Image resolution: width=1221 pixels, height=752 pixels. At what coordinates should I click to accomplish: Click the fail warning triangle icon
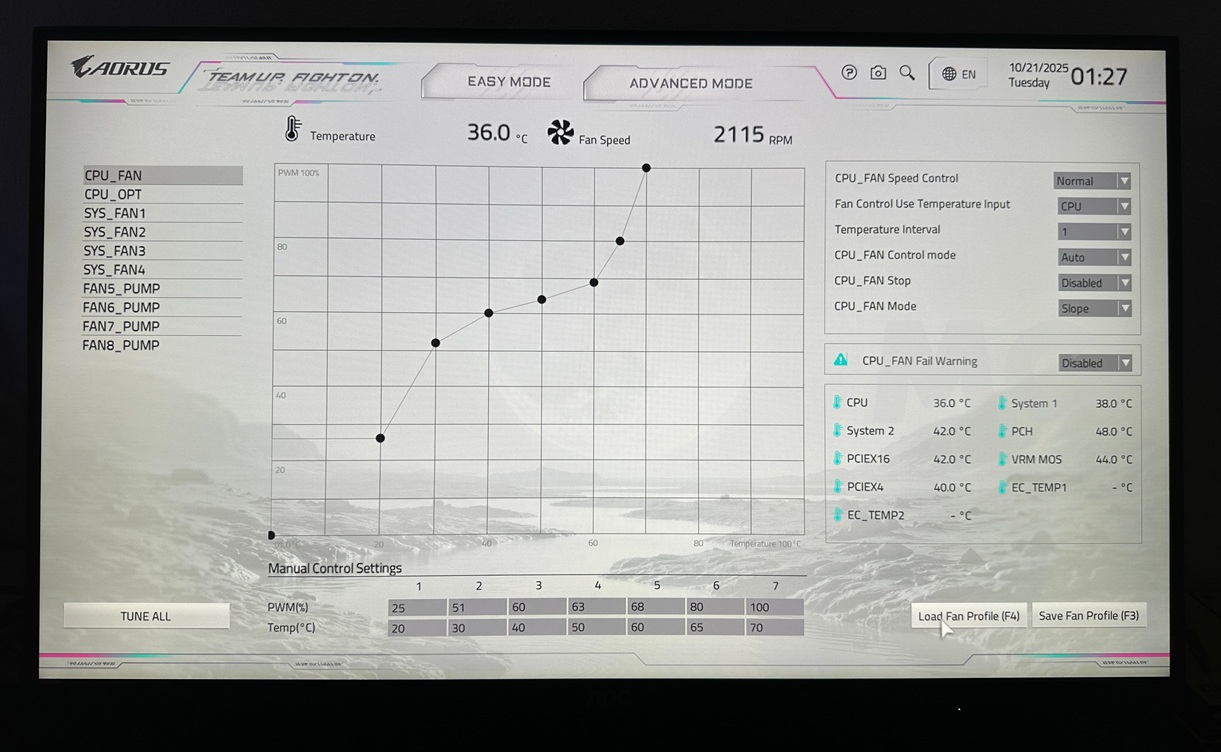click(x=840, y=360)
